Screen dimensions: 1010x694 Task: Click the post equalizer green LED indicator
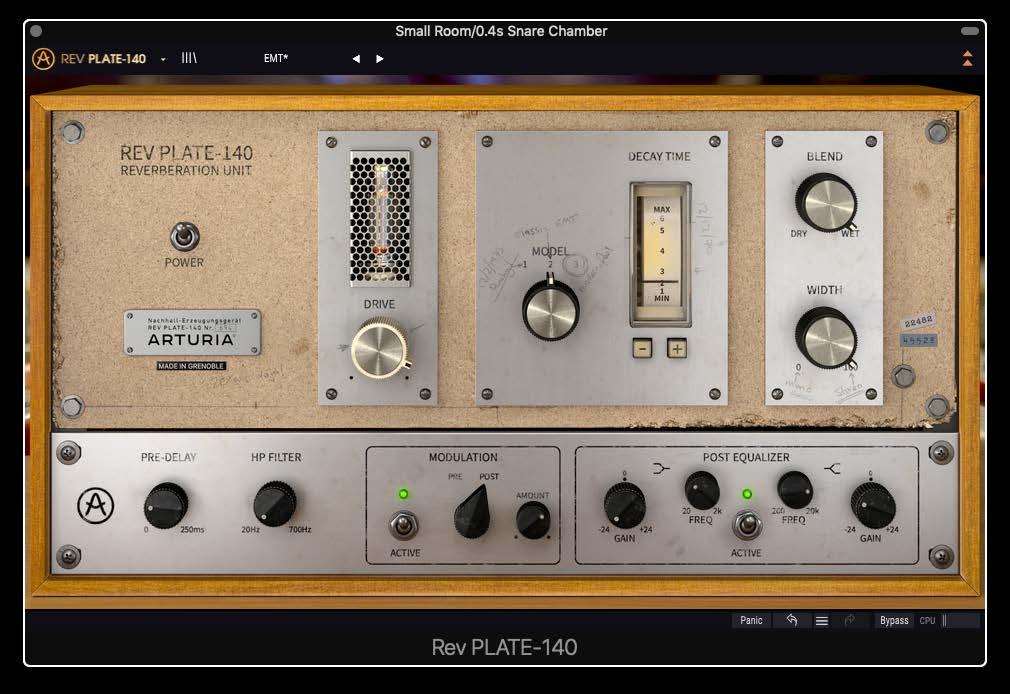pyautogui.click(x=747, y=494)
